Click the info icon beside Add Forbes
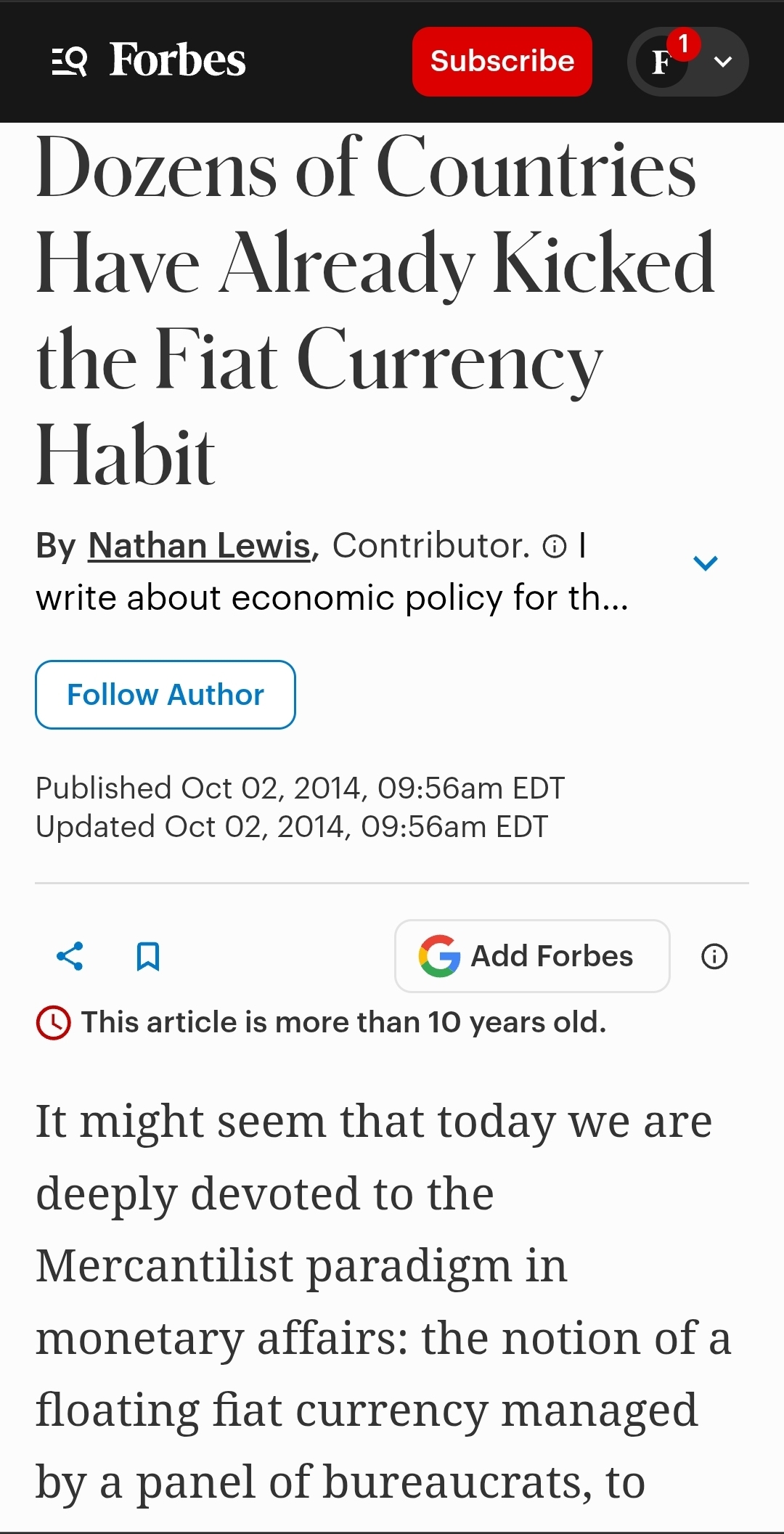This screenshot has width=784, height=1534. point(714,956)
